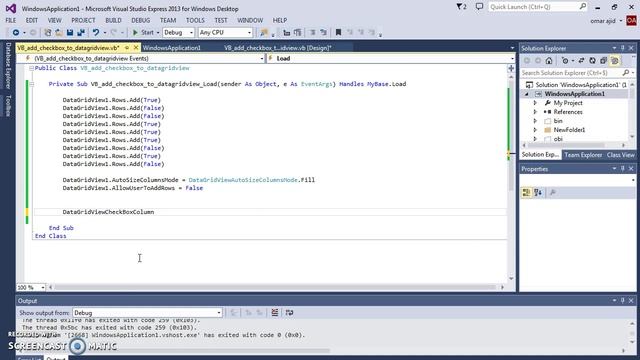Open the TOOLS menu
Screen dimensions: 640x360
pos(195,20)
